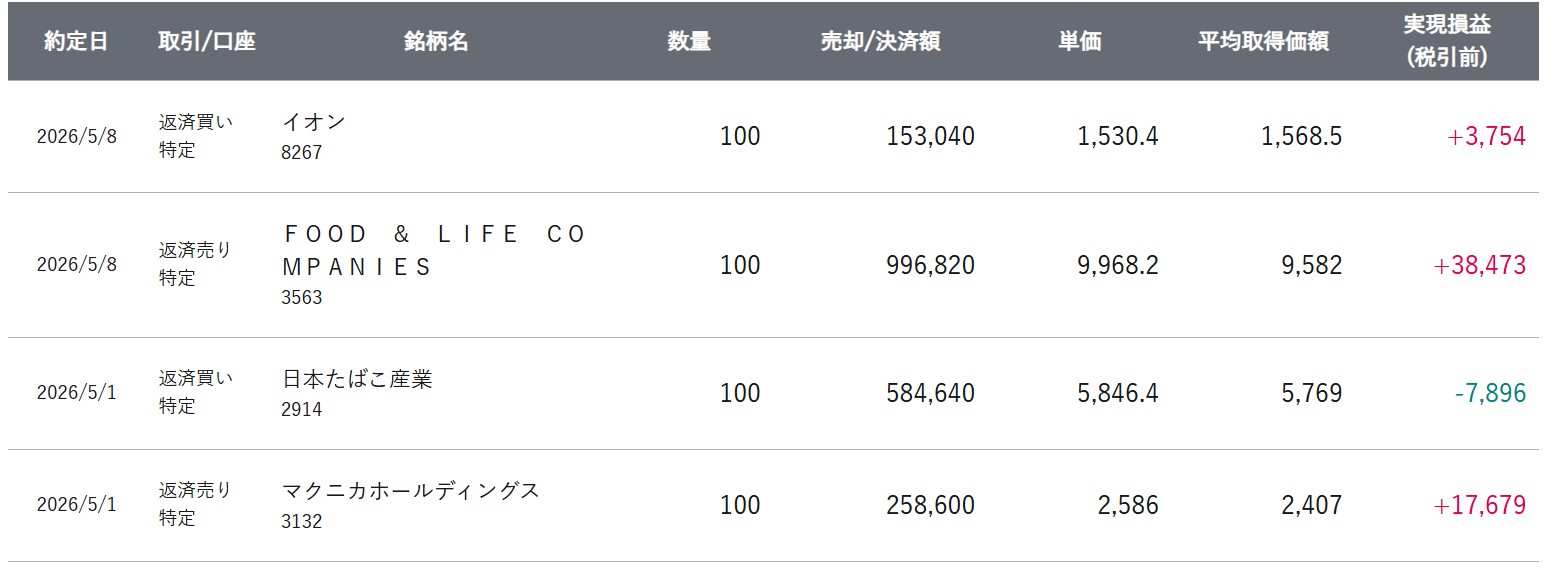
Task: Open the 日本たばこ産業 stock name
Action: 358,380
